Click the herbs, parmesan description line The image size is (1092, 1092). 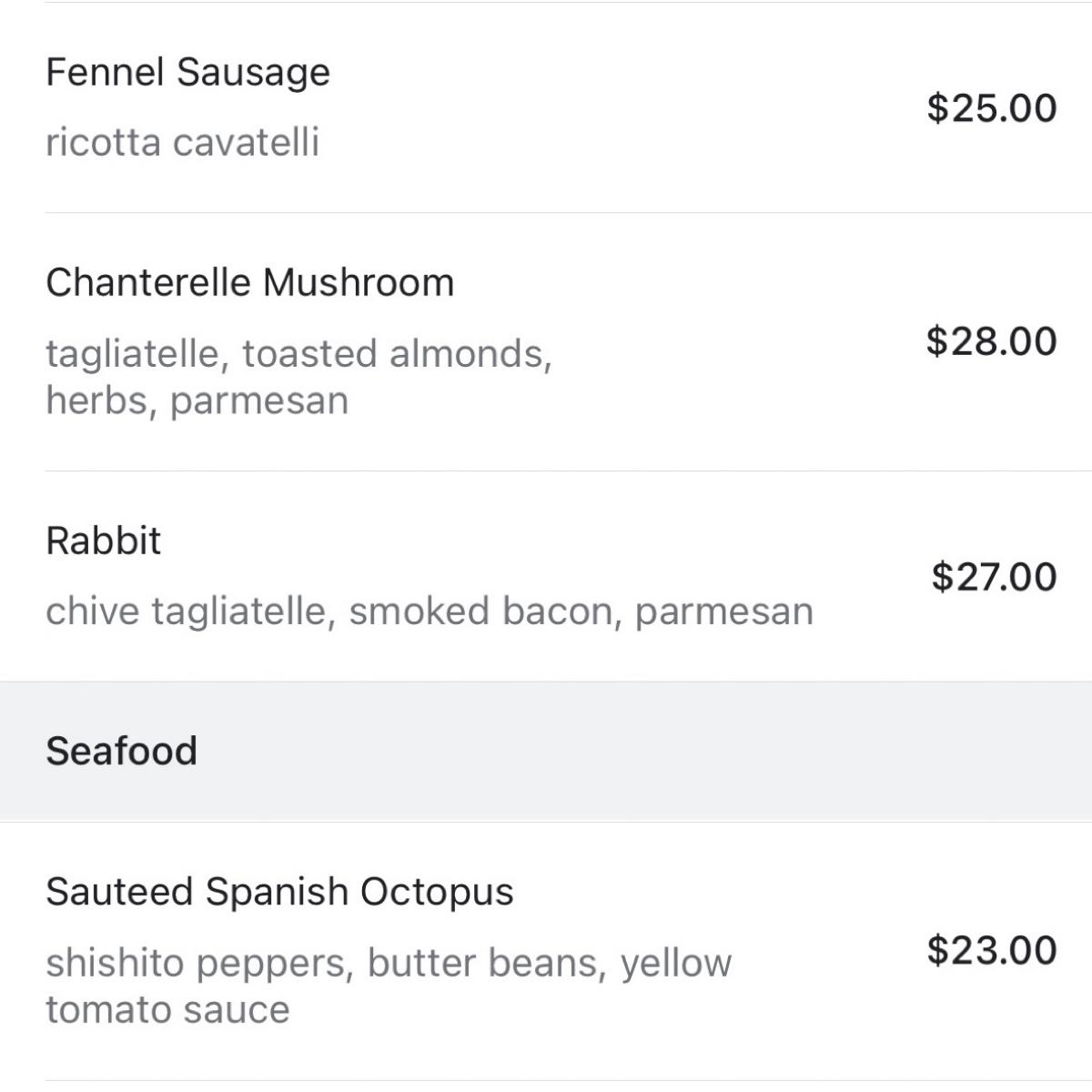pos(197,401)
